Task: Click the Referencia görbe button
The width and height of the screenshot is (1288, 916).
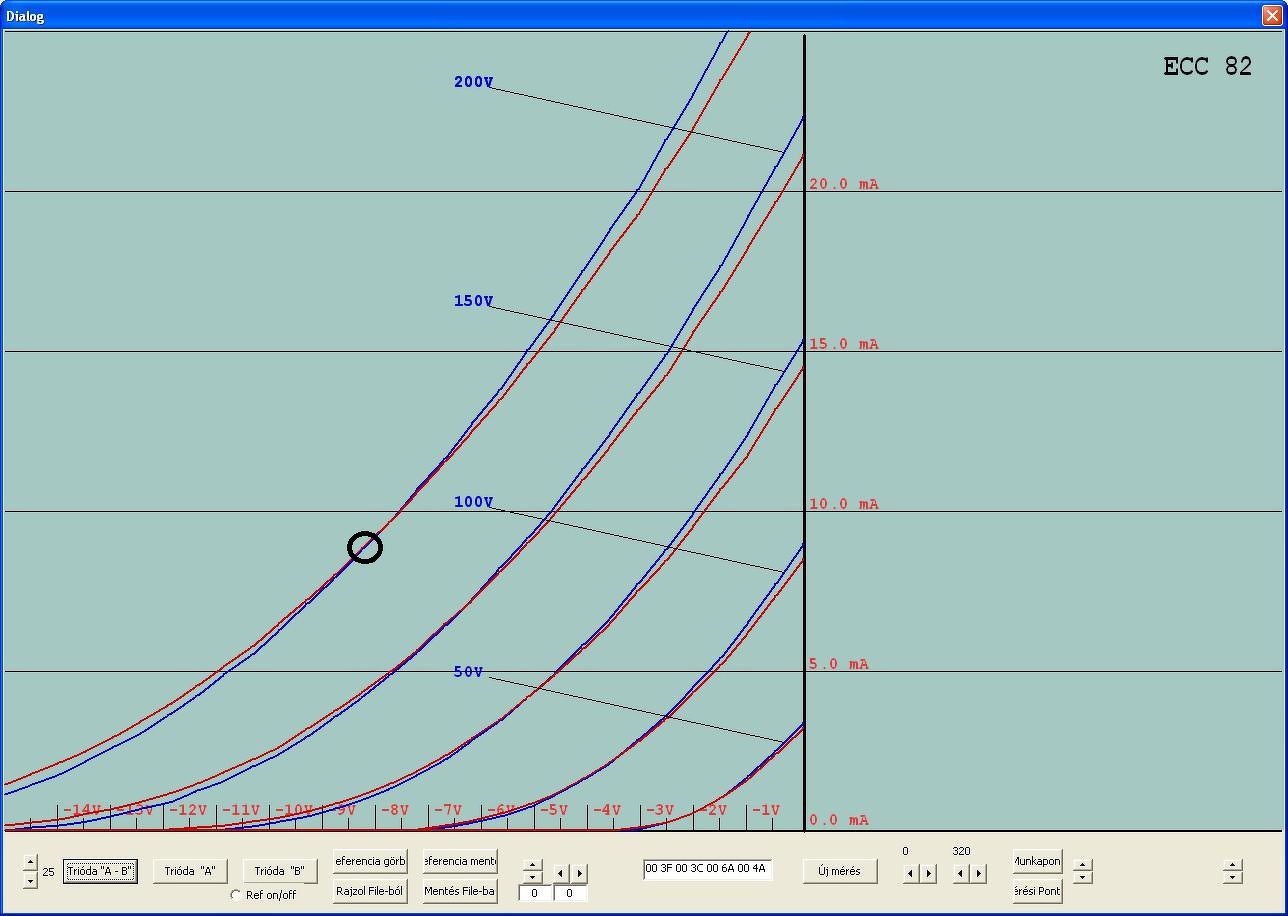Action: point(370,861)
